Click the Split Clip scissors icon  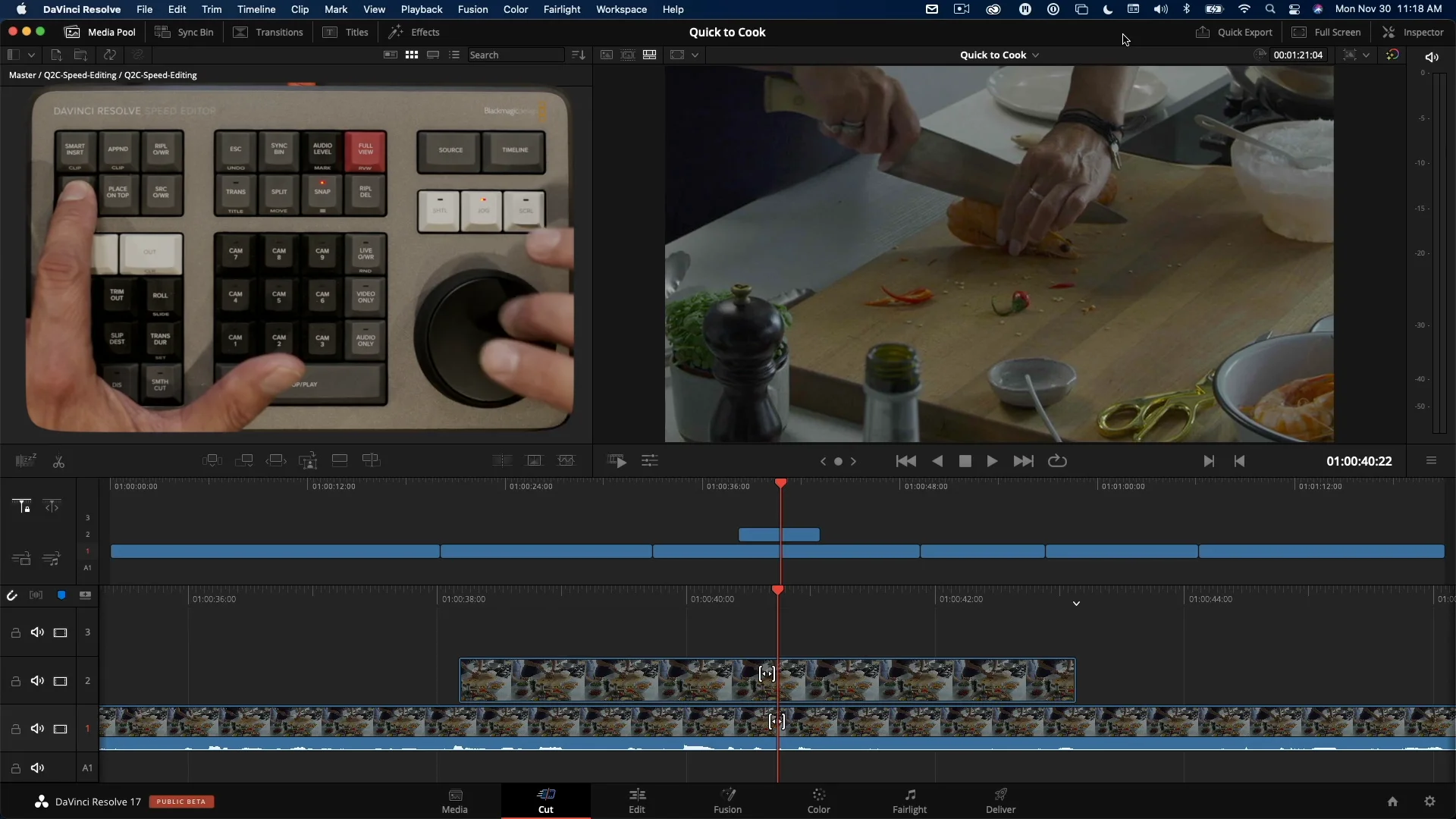(58, 461)
